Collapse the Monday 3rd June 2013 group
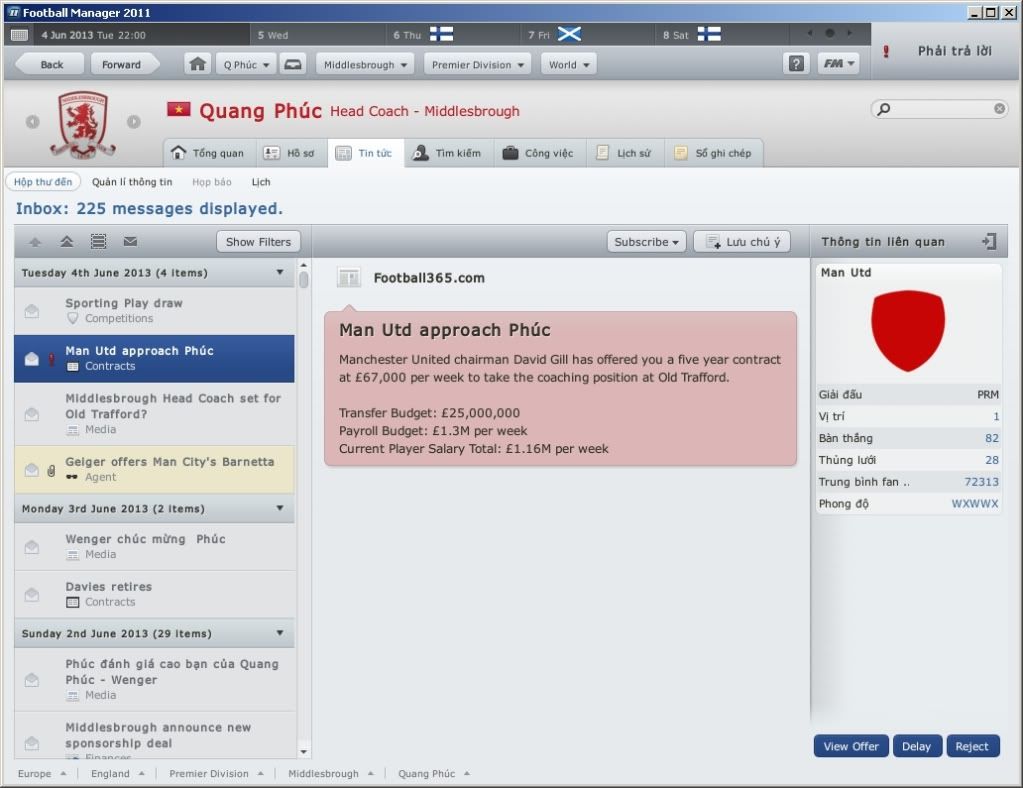 [280, 508]
